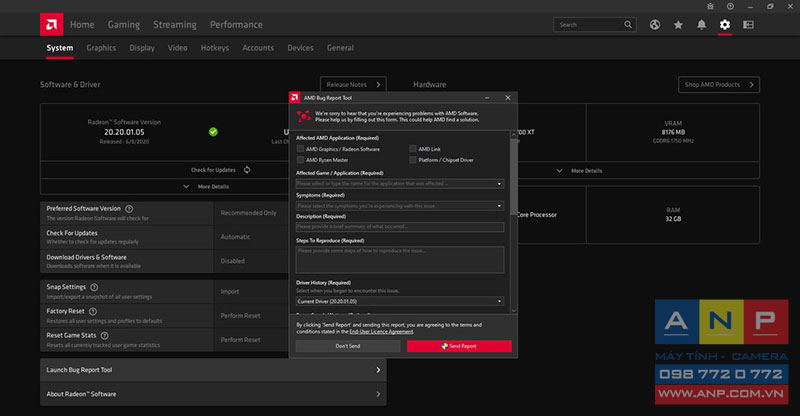The height and width of the screenshot is (416, 800).
Task: Open help icon for Reset Game Stats
Action: [x=104, y=336]
